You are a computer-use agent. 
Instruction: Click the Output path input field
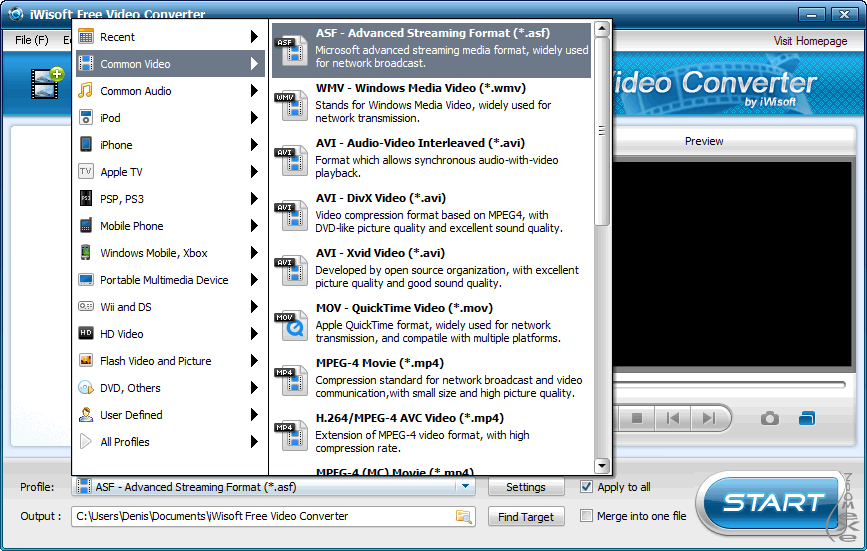click(x=273, y=516)
